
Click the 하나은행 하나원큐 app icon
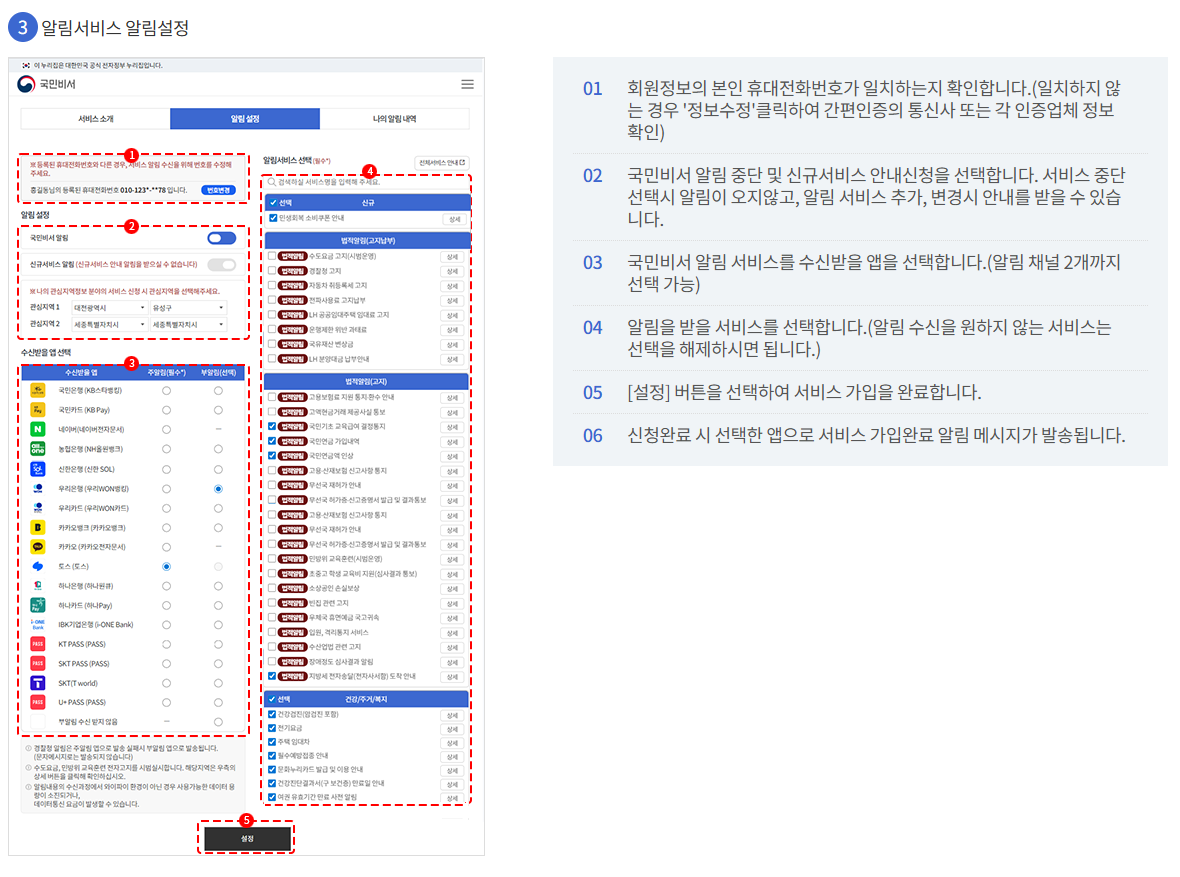38,586
